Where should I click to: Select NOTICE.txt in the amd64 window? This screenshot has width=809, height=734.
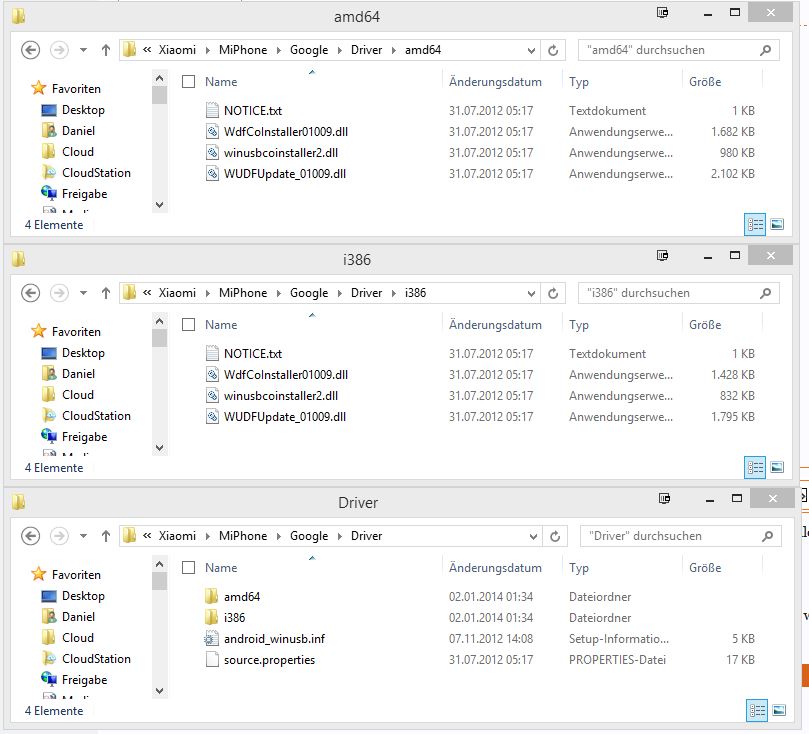[x=253, y=111]
